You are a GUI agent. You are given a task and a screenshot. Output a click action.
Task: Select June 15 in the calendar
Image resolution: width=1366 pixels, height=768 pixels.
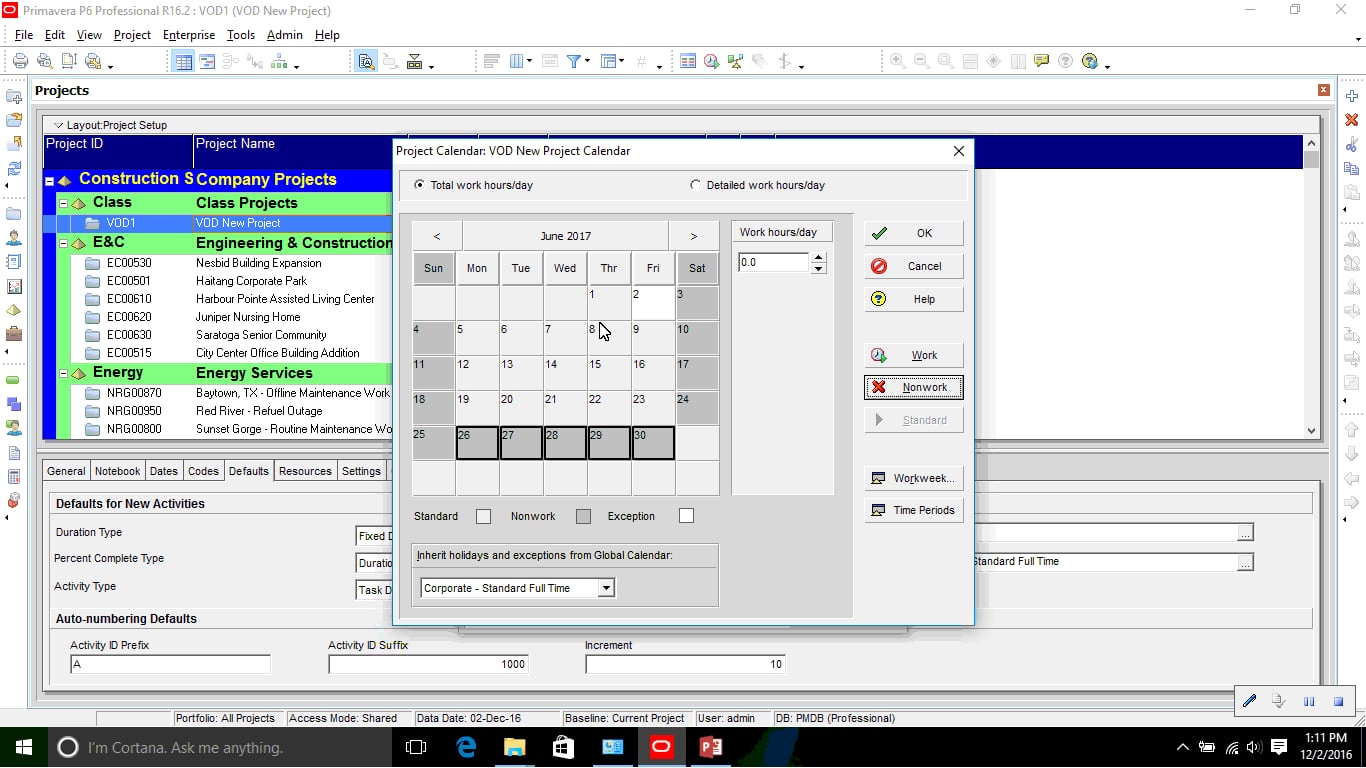(609, 373)
